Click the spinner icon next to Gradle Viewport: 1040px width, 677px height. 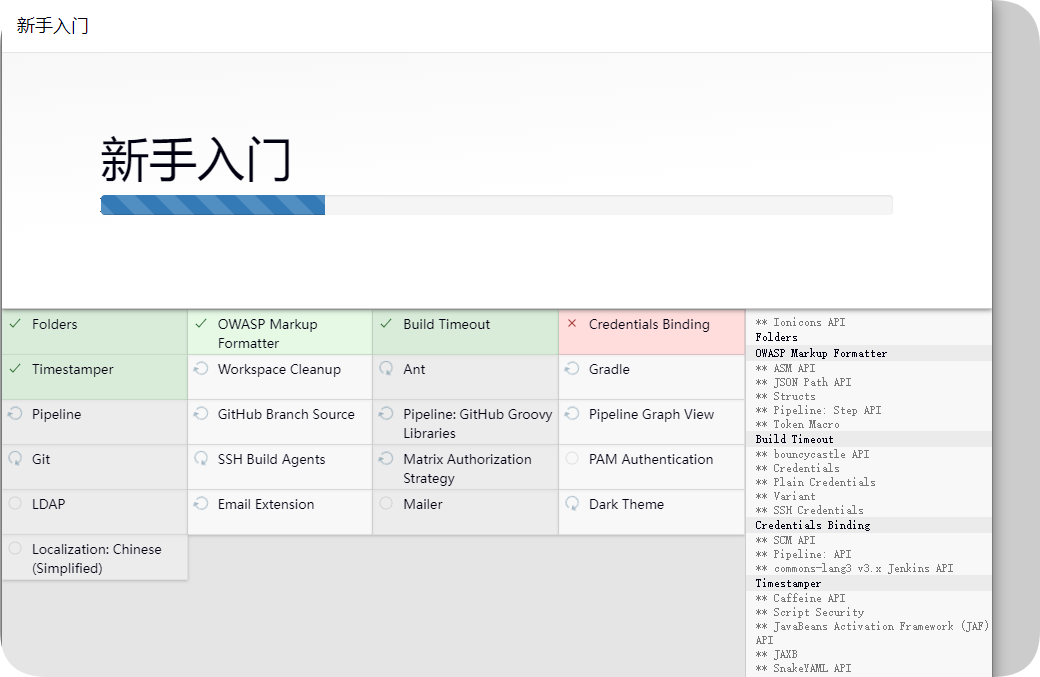[571, 369]
